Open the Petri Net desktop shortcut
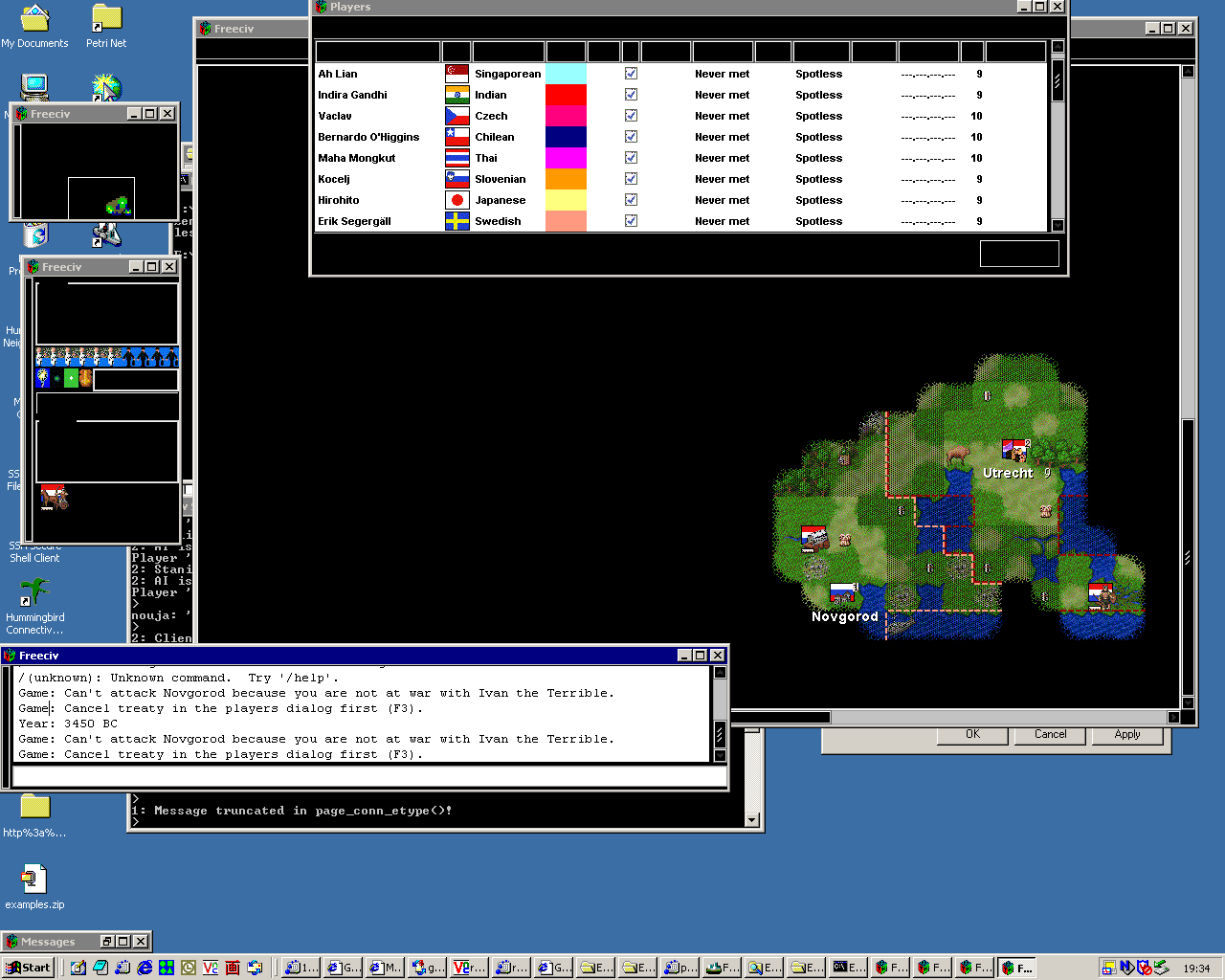 tap(106, 27)
